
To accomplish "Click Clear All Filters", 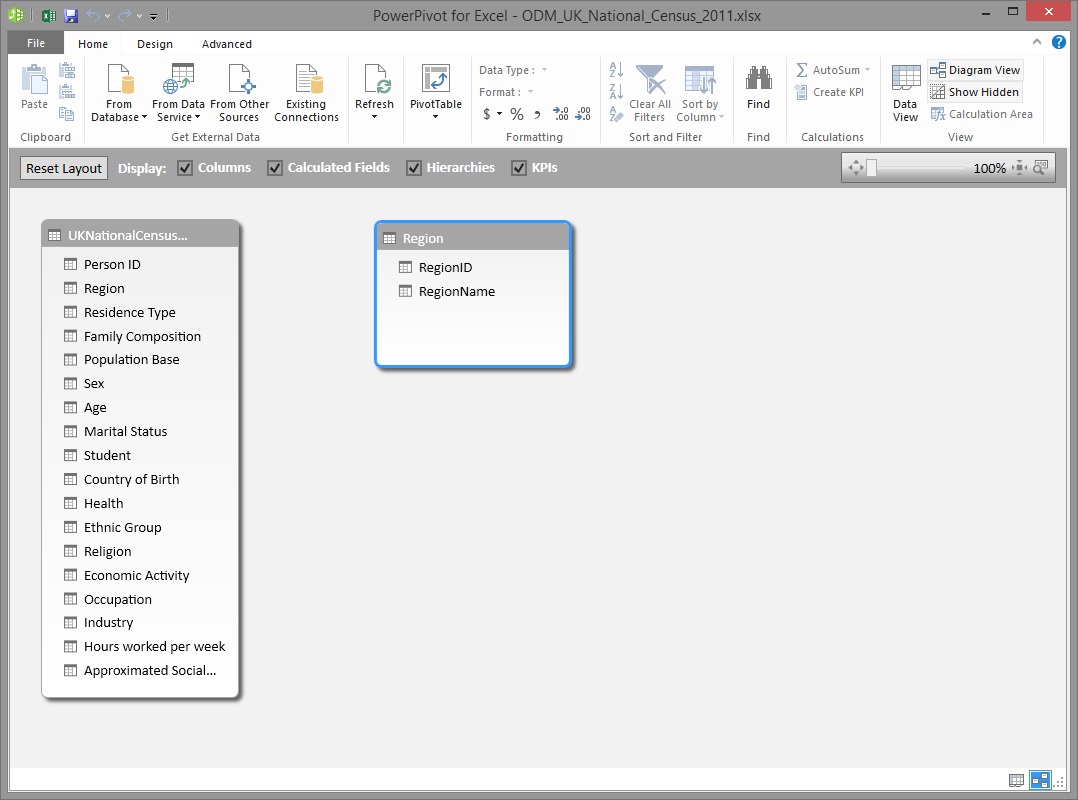I will coord(650,93).
